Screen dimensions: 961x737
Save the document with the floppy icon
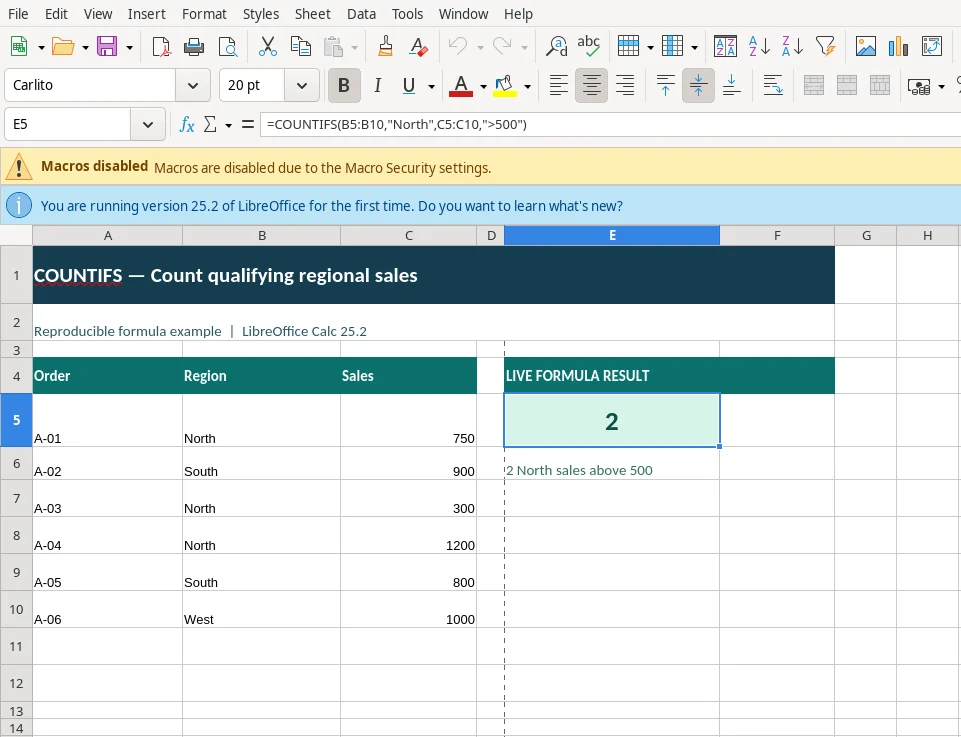pyautogui.click(x=107, y=47)
